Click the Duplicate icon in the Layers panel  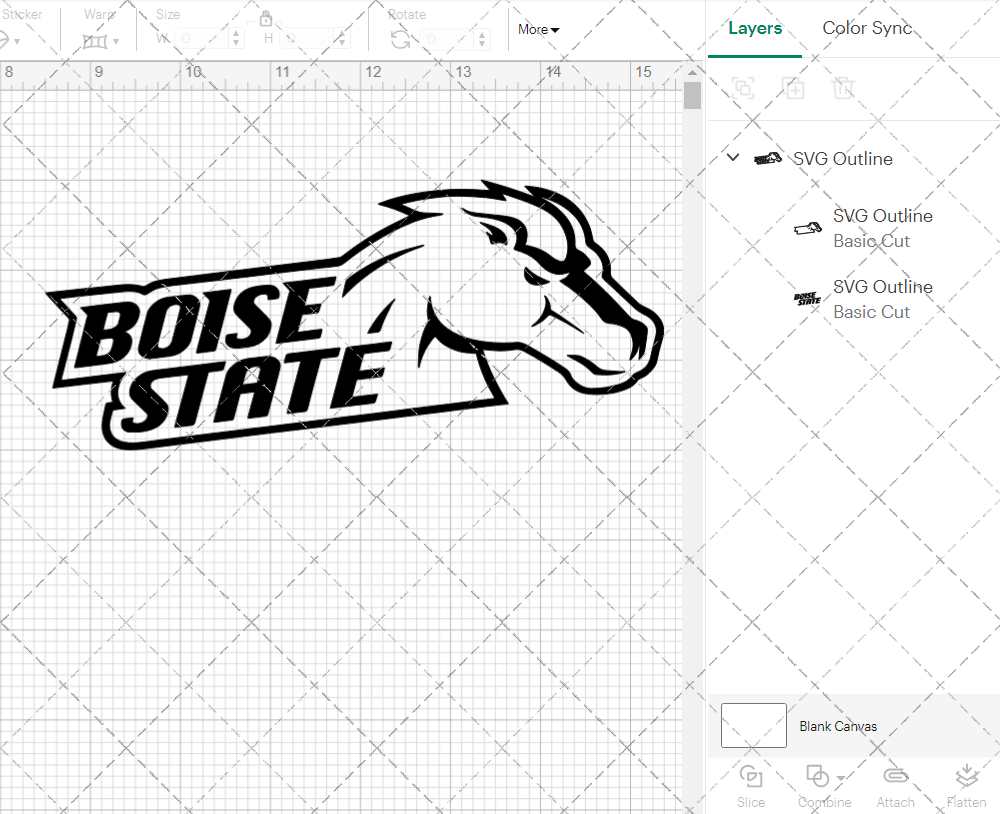pos(793,88)
